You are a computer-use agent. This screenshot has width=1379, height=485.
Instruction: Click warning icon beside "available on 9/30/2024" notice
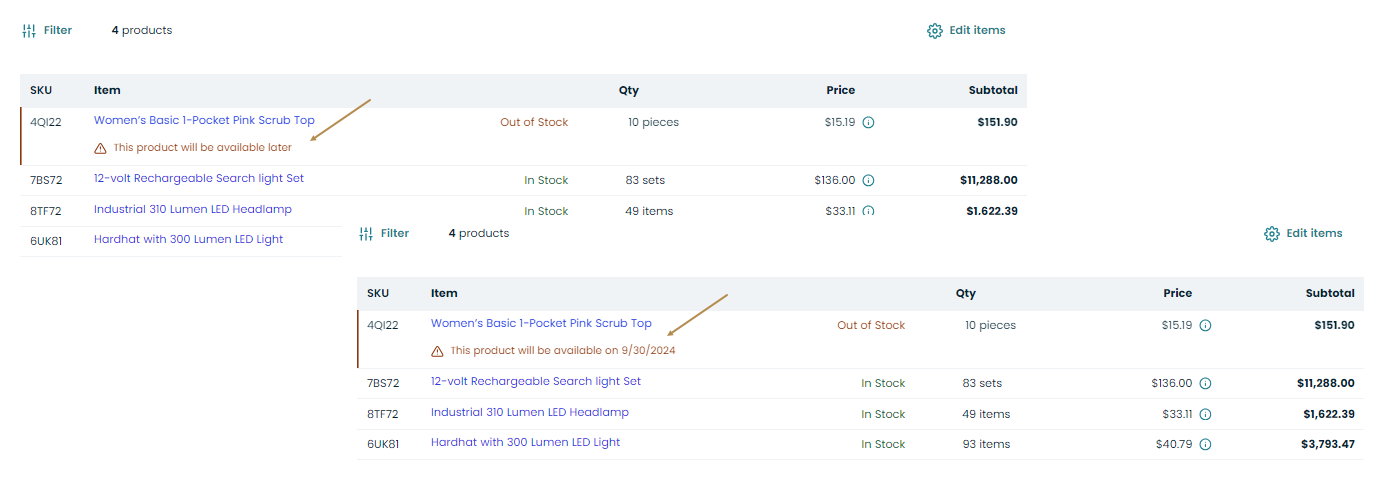pyautogui.click(x=437, y=351)
